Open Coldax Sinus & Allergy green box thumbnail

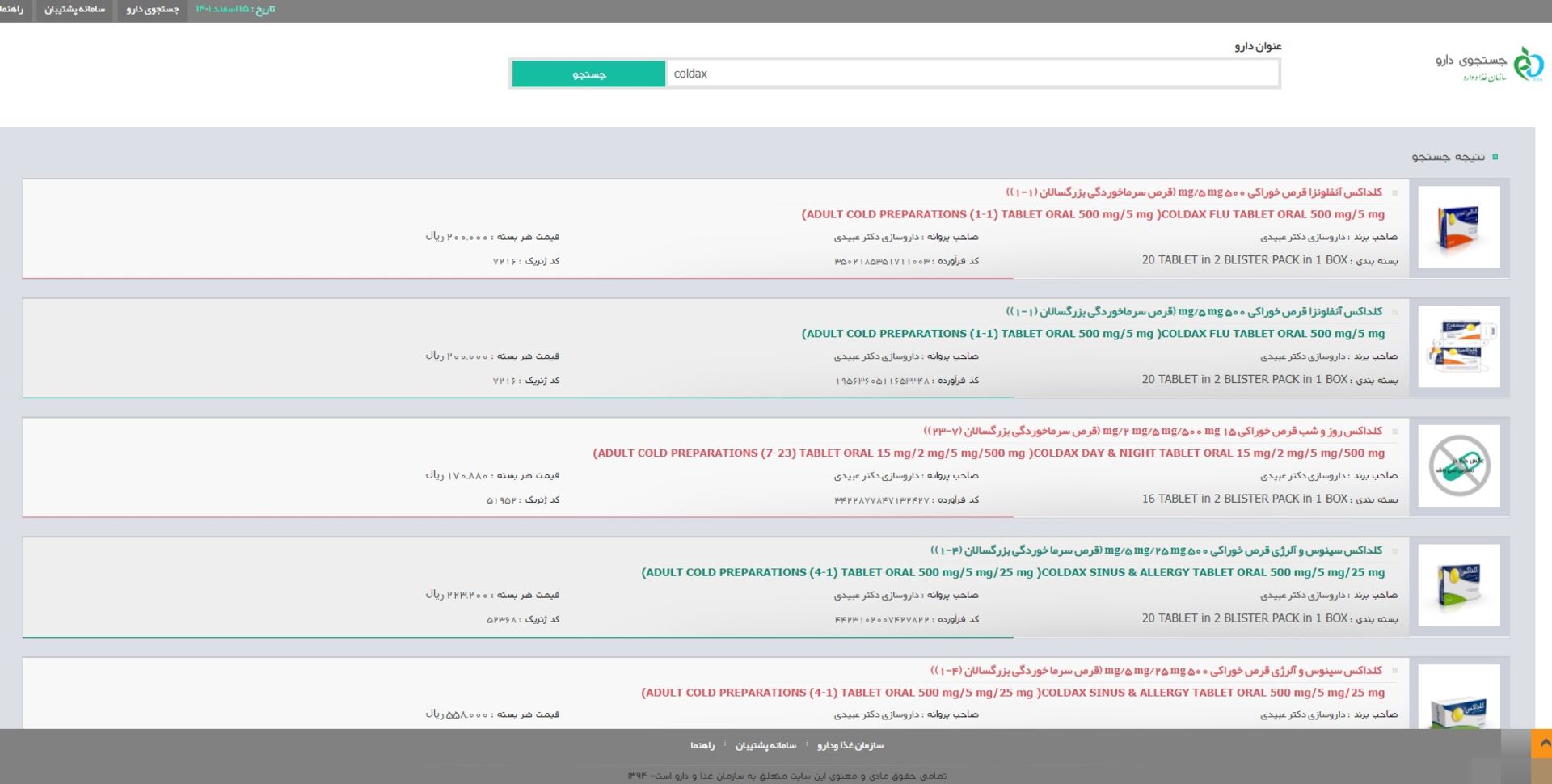(1458, 585)
